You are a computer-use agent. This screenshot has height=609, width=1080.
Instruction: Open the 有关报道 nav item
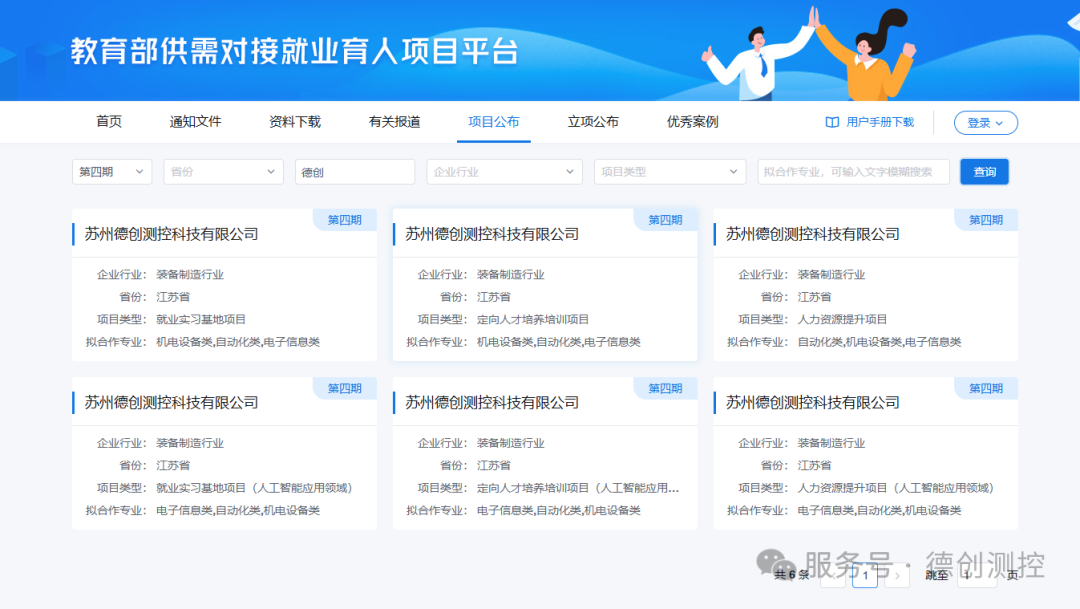[394, 121]
